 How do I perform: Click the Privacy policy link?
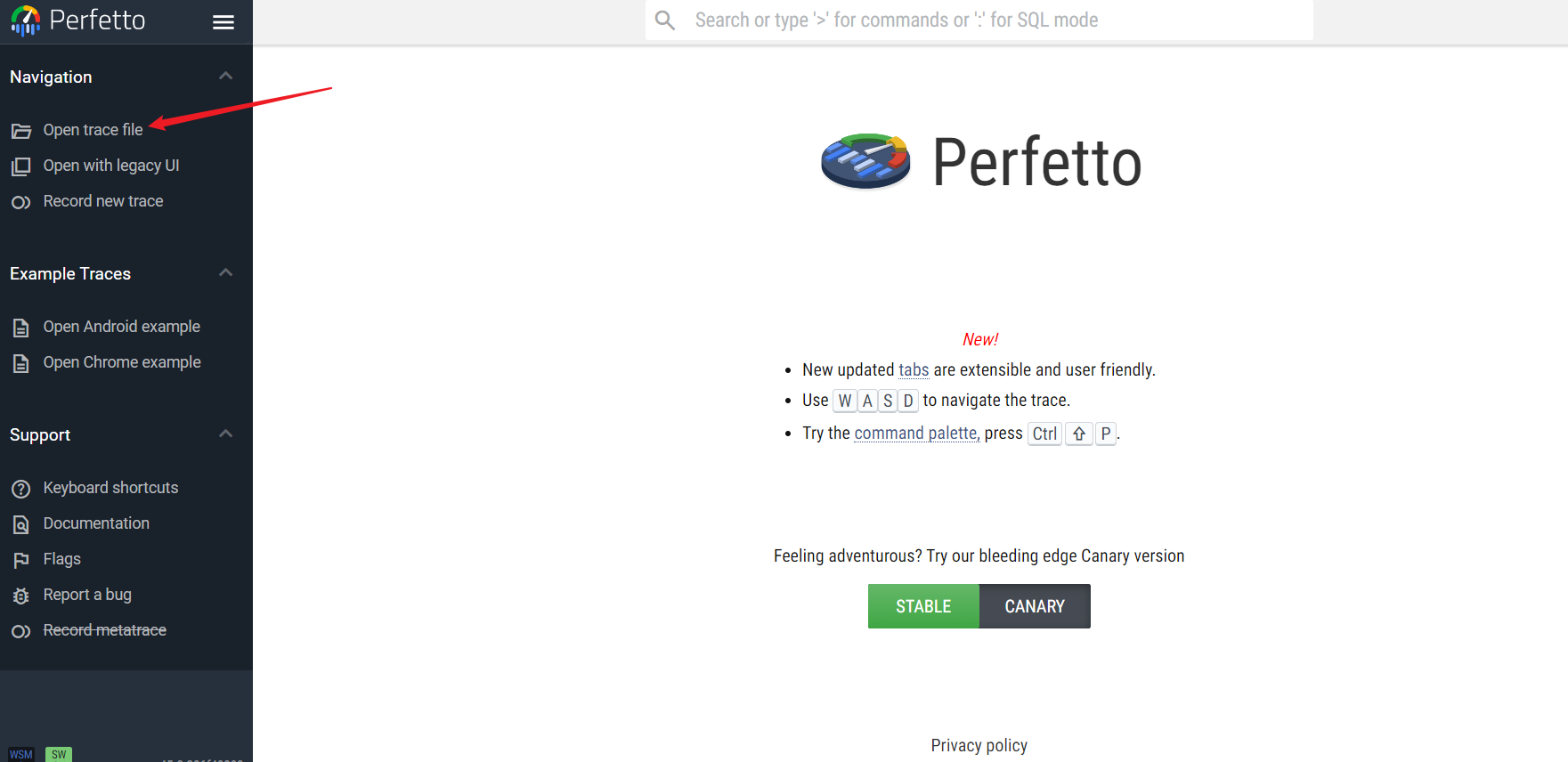(979, 745)
